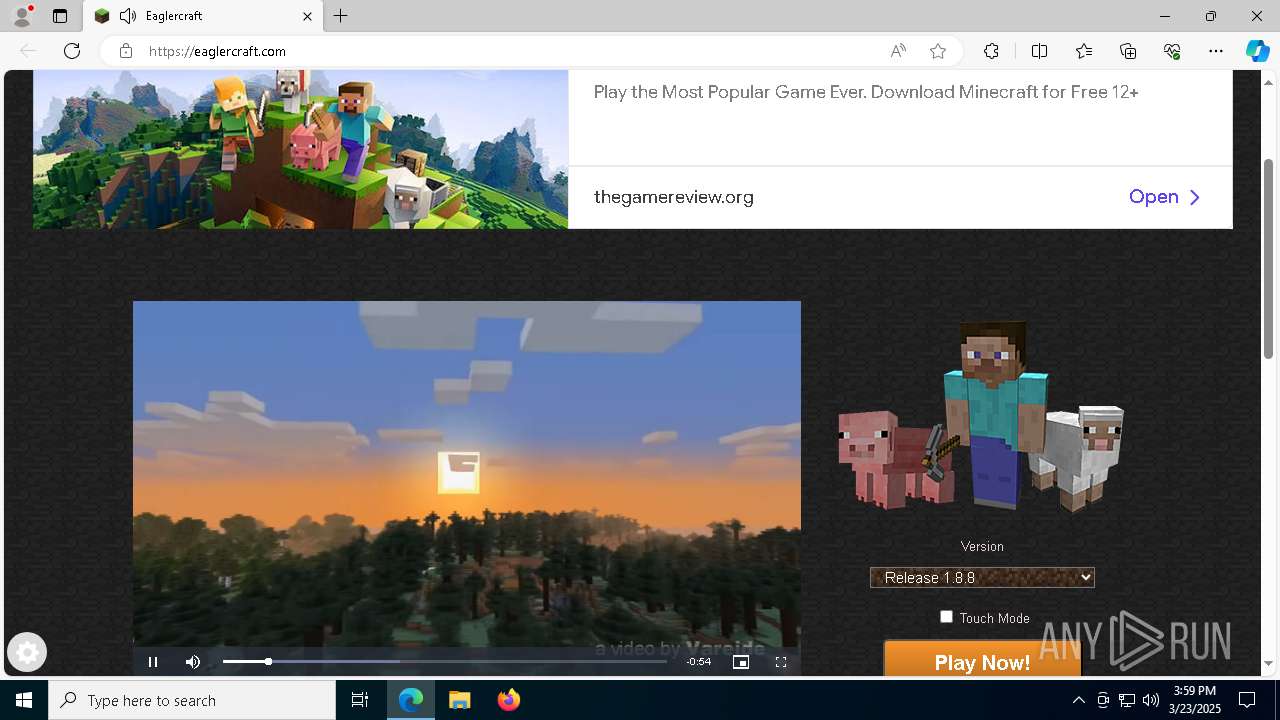This screenshot has height=720, width=1280.
Task: Enable Touch Mode checkbox
Action: pos(946,617)
